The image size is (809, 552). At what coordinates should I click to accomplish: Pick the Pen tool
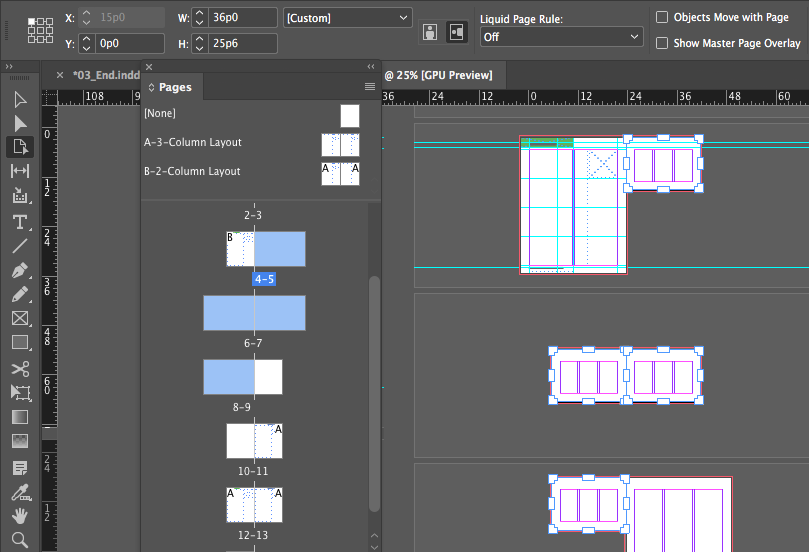(x=20, y=270)
